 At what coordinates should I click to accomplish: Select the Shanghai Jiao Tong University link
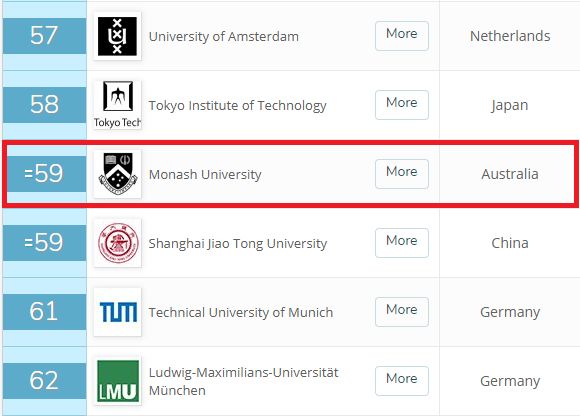pos(238,244)
